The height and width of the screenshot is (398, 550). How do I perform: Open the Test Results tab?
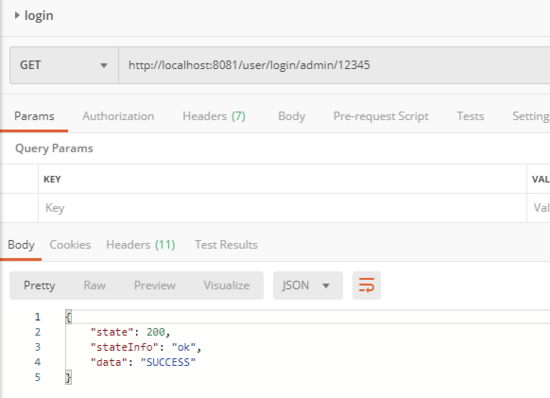[226, 245]
